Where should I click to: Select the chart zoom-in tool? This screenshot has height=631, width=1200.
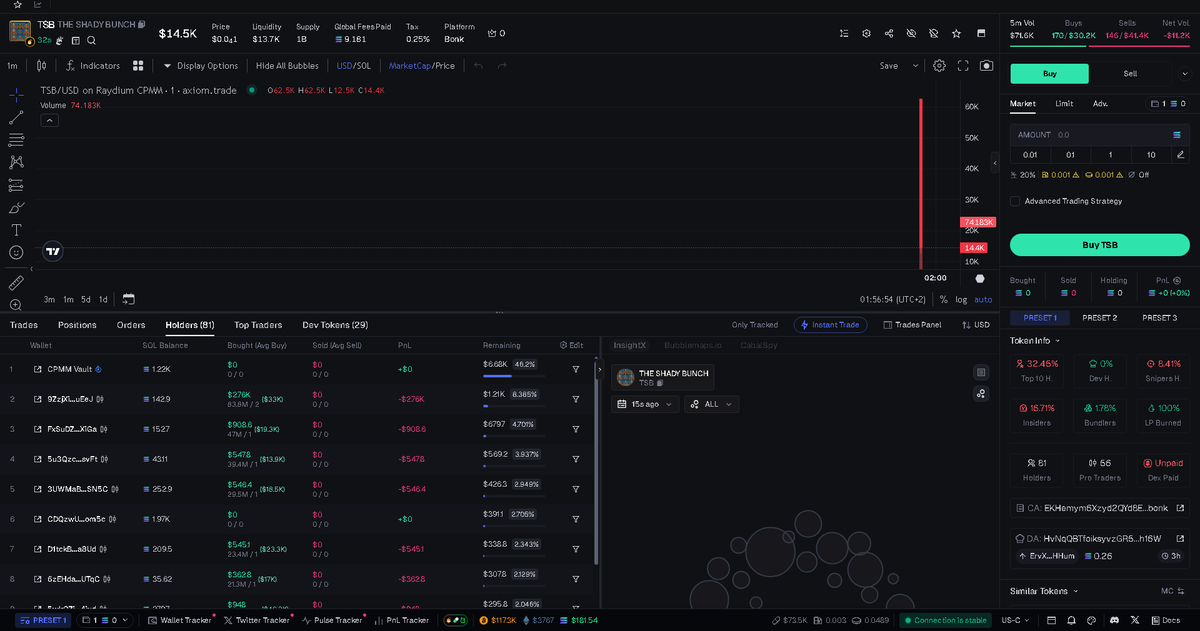(x=16, y=304)
